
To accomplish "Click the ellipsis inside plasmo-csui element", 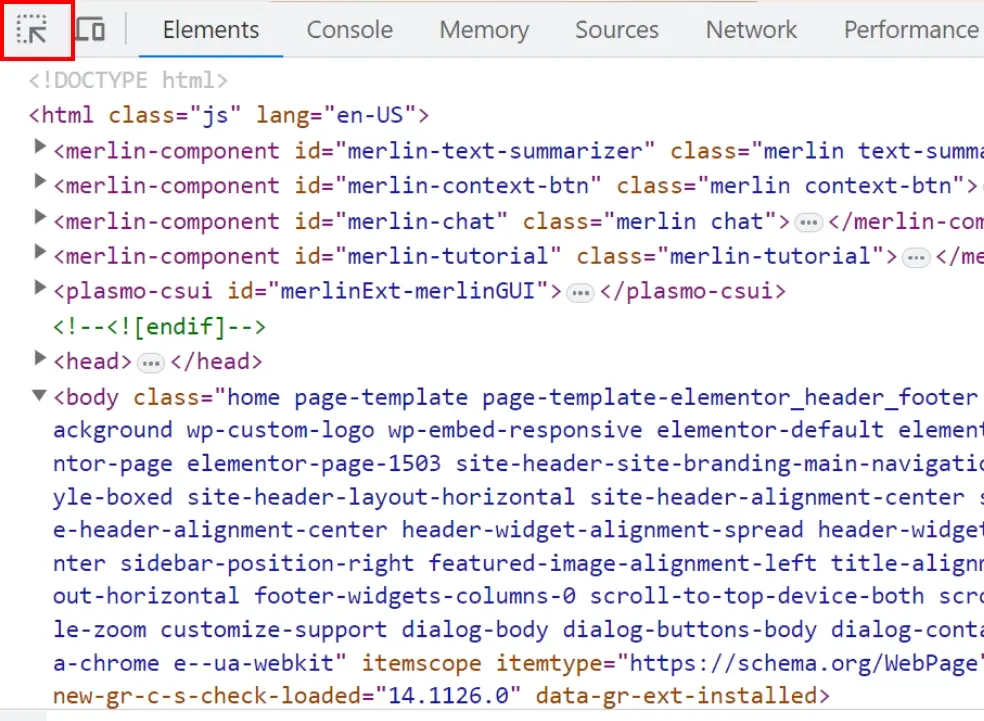I will (x=580, y=293).
